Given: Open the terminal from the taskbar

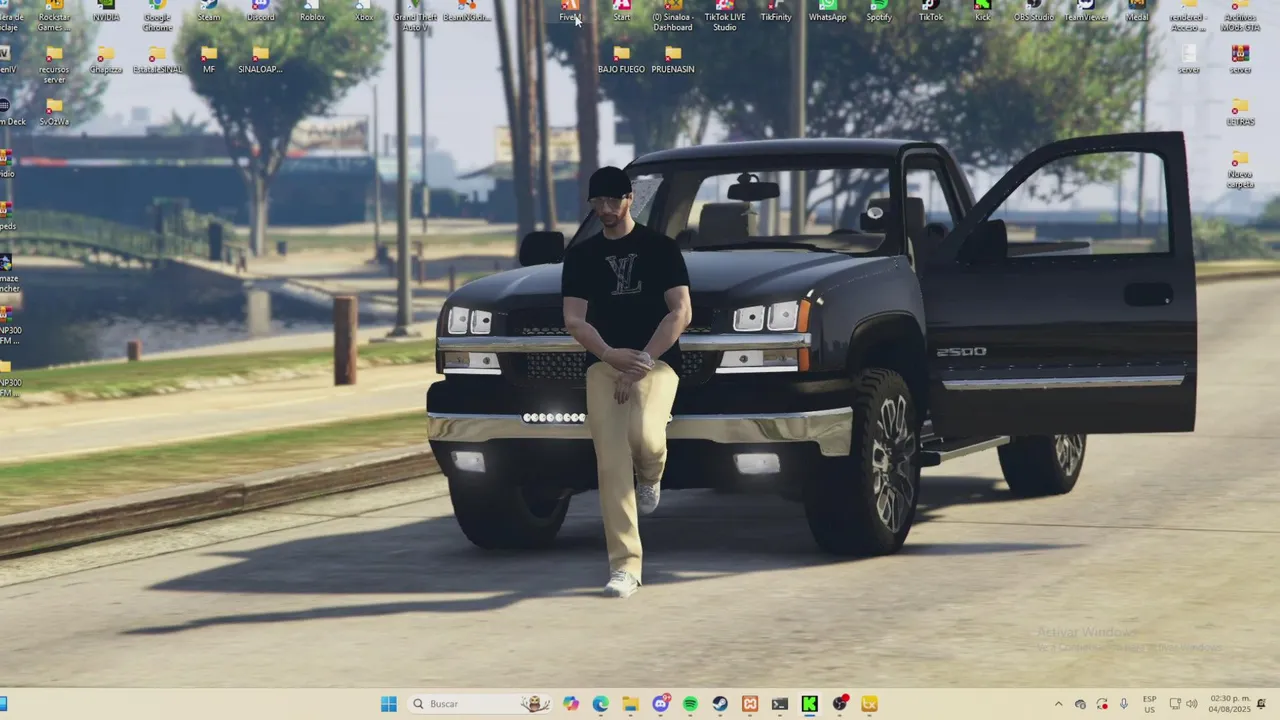Looking at the screenshot, I should [780, 704].
